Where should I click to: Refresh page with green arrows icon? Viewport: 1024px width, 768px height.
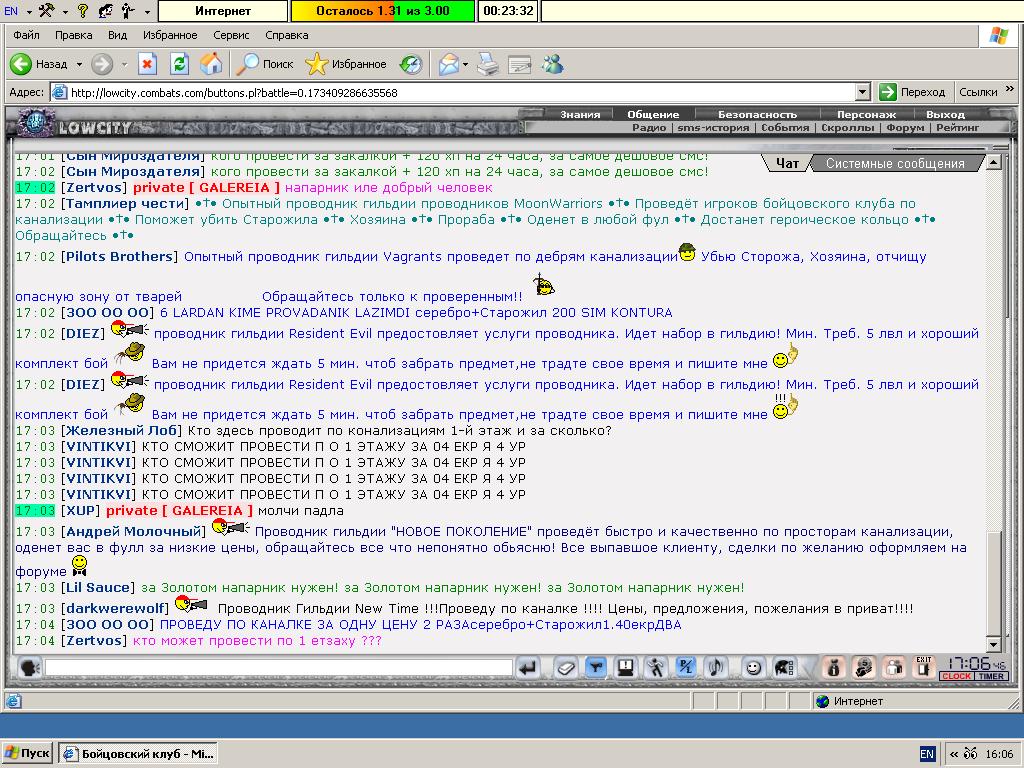pyautogui.click(x=180, y=64)
